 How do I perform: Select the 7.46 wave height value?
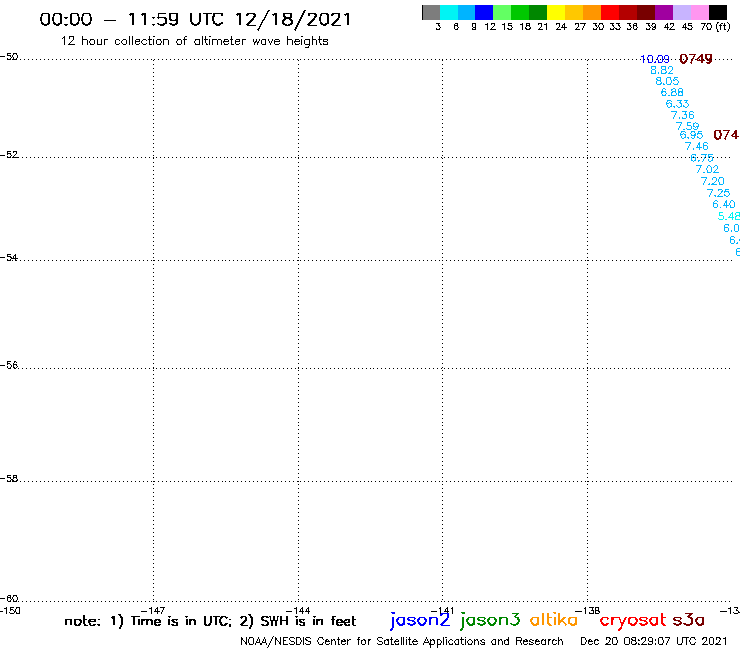pyautogui.click(x=697, y=146)
